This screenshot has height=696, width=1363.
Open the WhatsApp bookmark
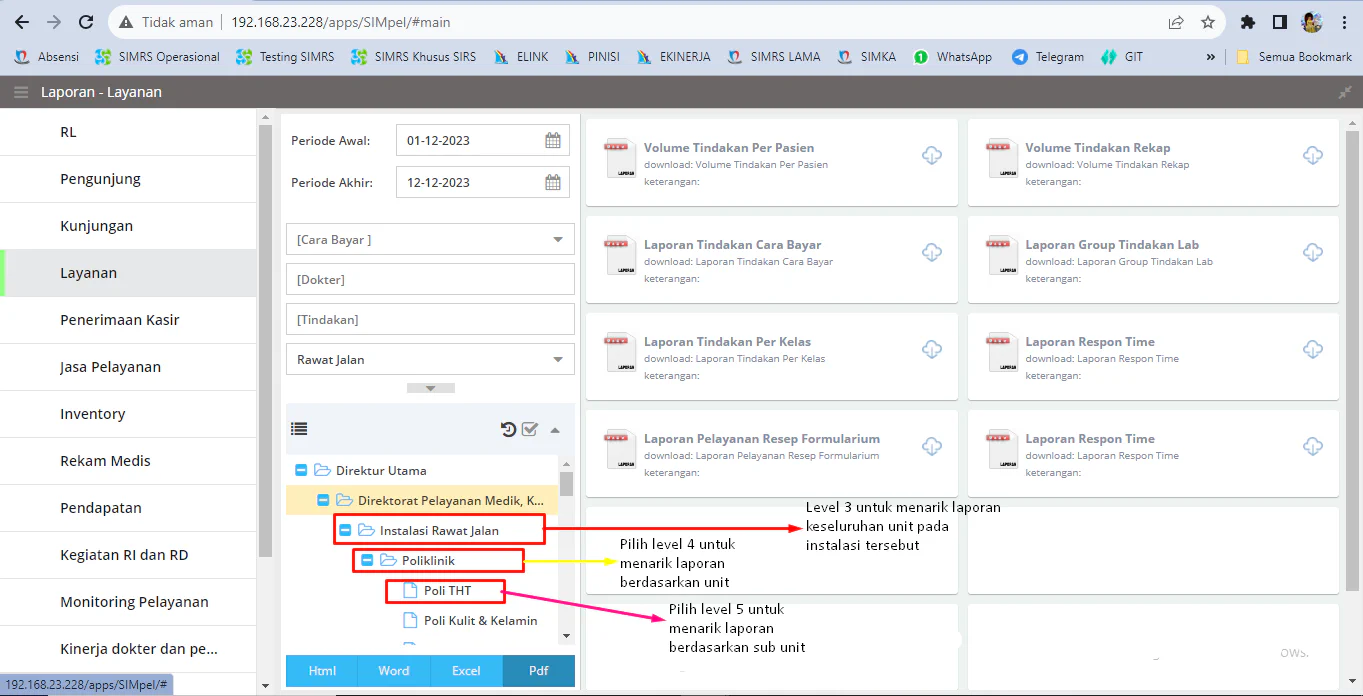click(x=952, y=57)
